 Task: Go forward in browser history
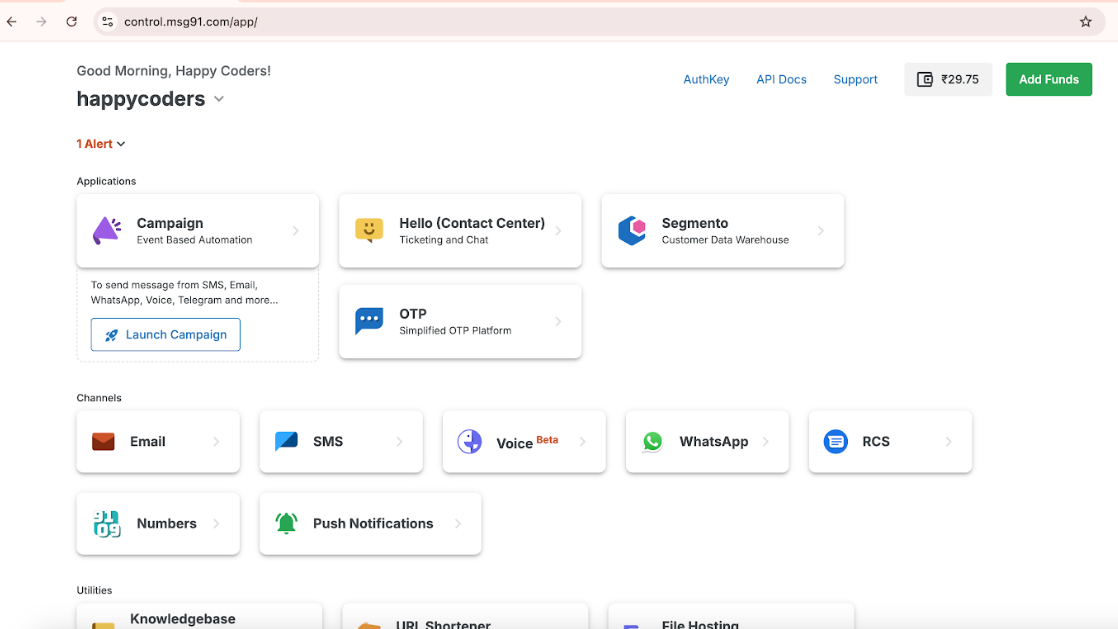41,21
